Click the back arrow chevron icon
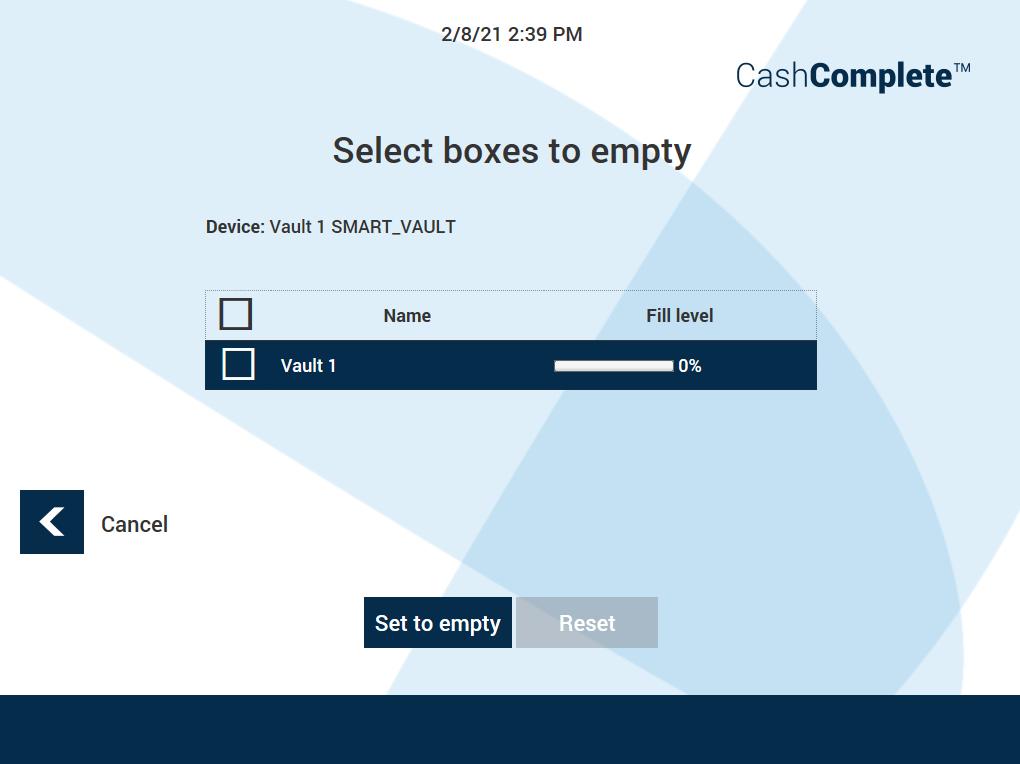The height and width of the screenshot is (764, 1020). [51, 522]
